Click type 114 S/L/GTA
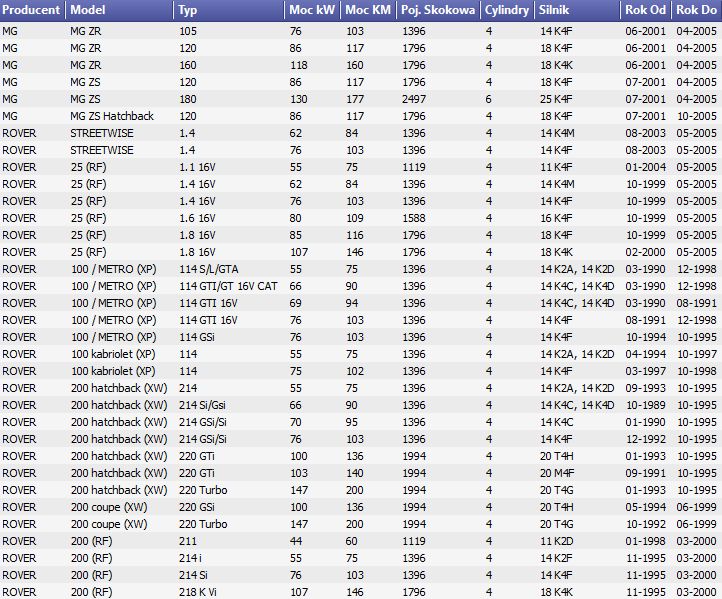Screen dimensions: 722x599 click(x=209, y=269)
